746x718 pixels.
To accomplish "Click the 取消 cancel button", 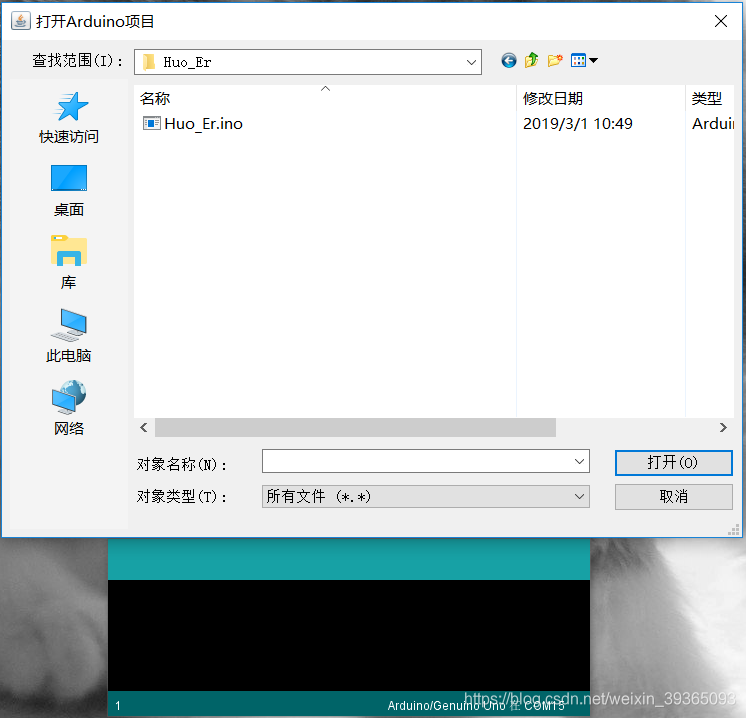I will (673, 497).
